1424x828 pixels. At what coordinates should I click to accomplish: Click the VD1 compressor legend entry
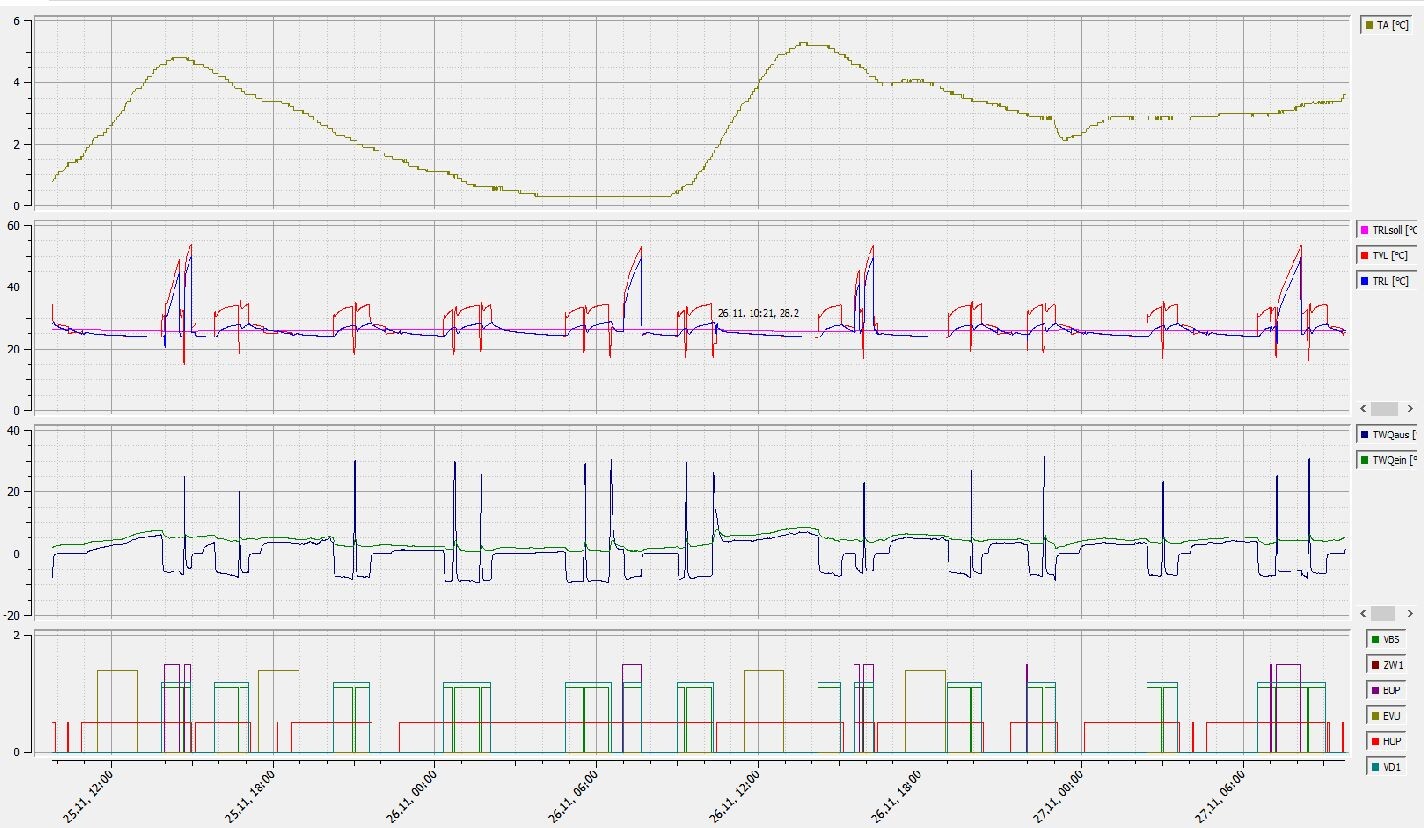point(1386,767)
